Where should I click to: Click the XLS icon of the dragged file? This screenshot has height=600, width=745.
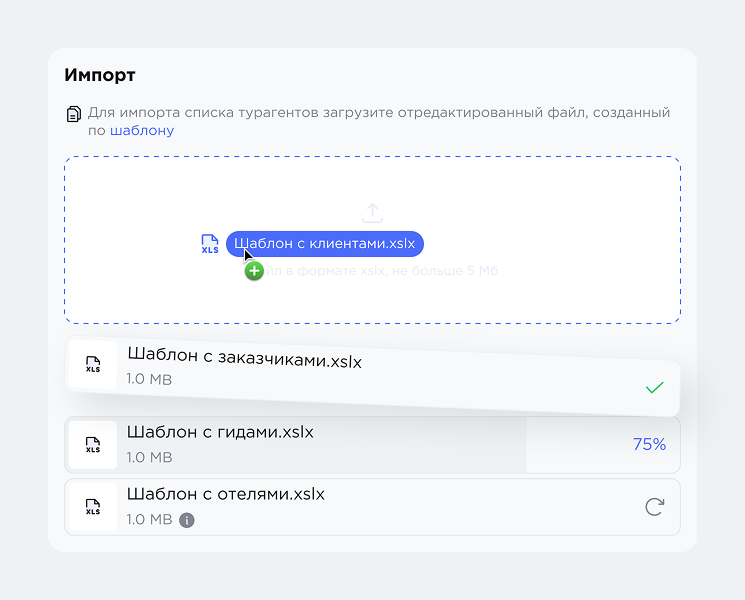210,244
